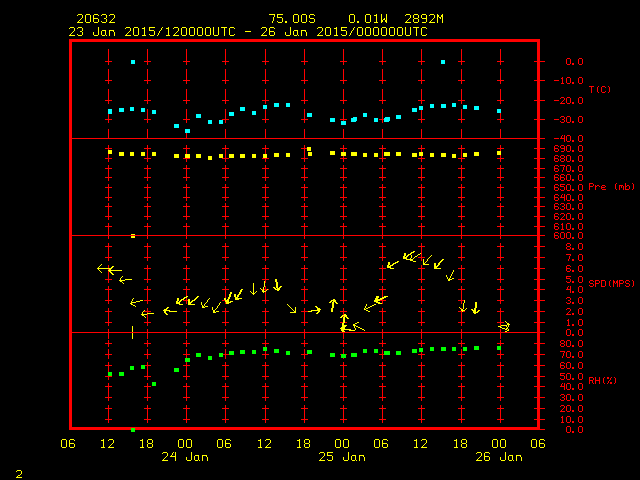640x480 pixels.
Task: Click the 4.0 wind speed tick label
Action: [x=574, y=290]
